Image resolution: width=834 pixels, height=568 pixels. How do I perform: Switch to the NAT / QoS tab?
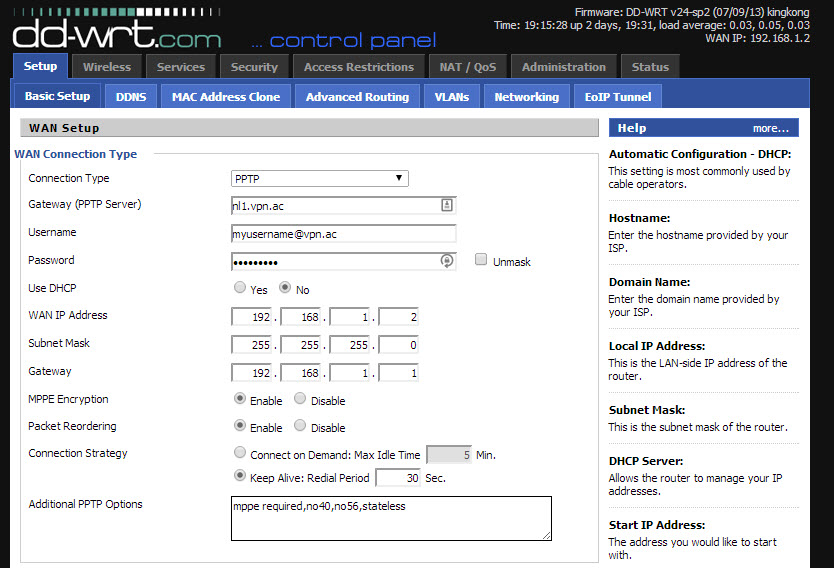coord(468,67)
